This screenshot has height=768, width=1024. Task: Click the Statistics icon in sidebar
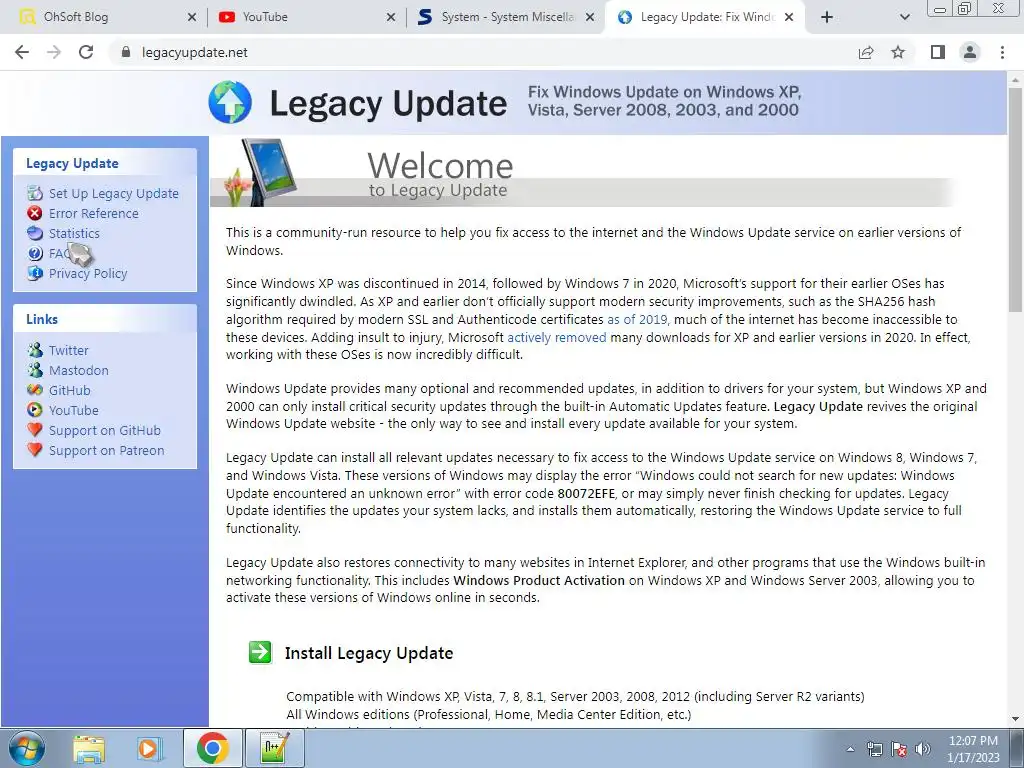(35, 233)
